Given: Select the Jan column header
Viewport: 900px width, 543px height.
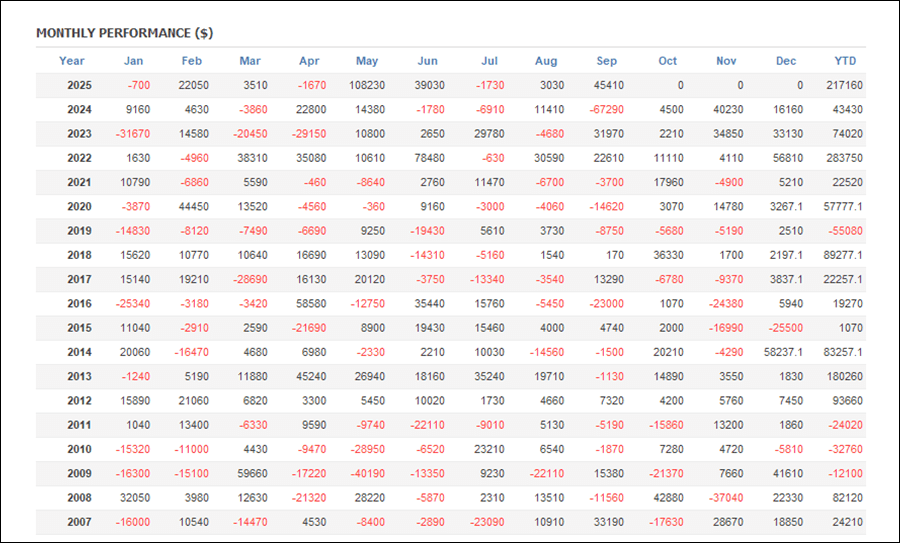Looking at the screenshot, I should (x=133, y=61).
